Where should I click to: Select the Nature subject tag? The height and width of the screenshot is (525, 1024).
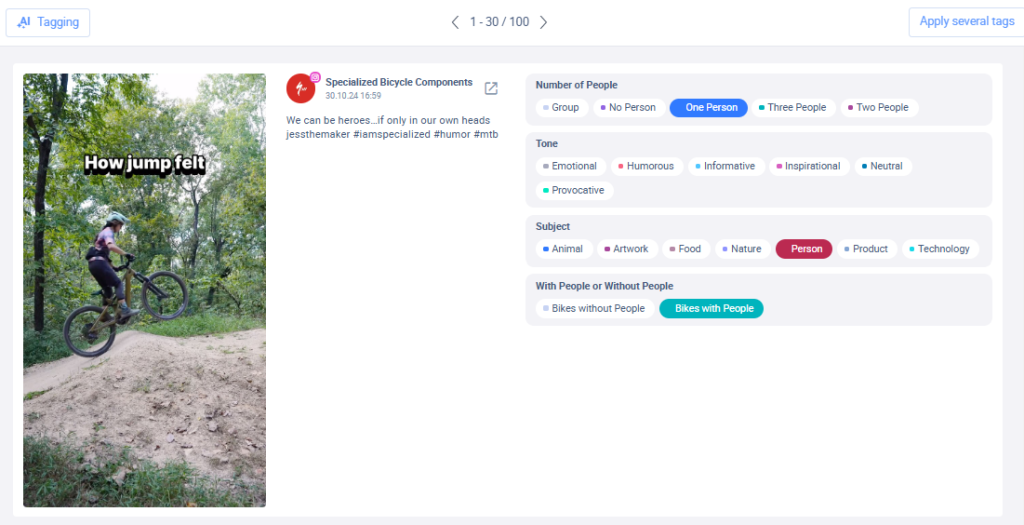(x=742, y=249)
